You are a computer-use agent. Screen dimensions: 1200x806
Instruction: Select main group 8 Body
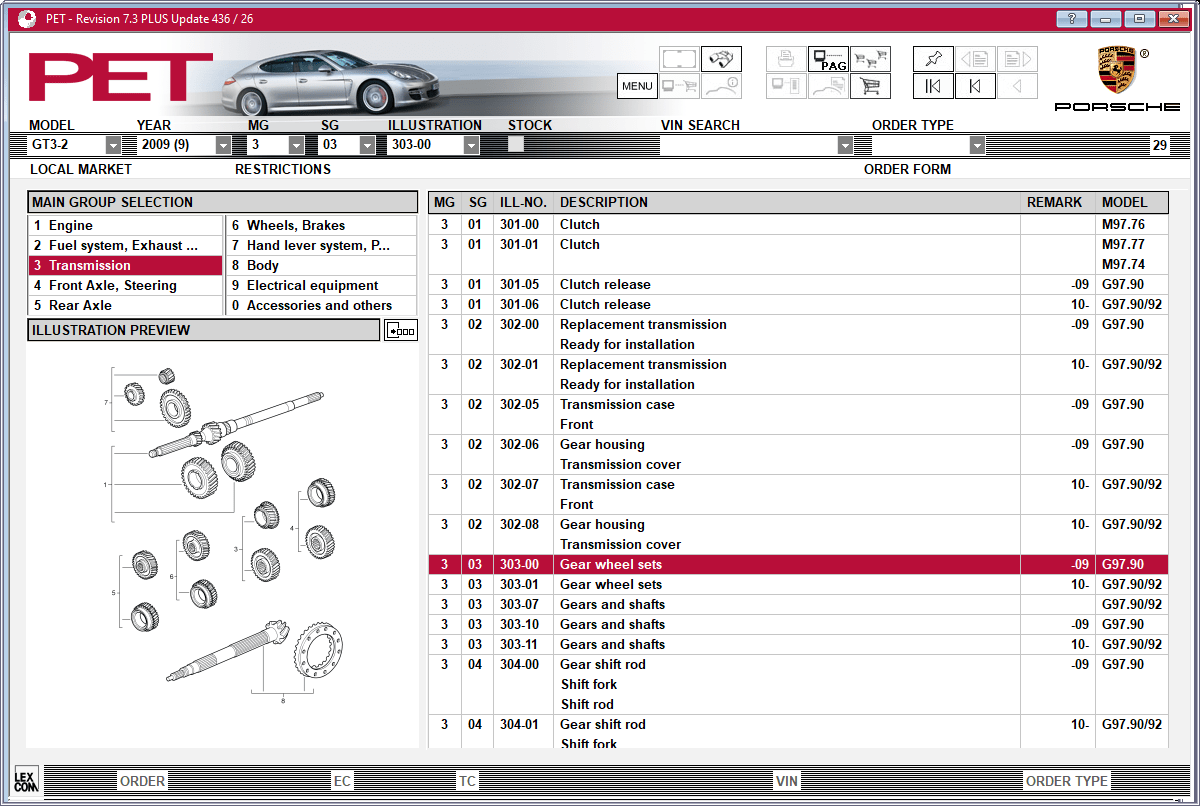pyautogui.click(x=322, y=266)
